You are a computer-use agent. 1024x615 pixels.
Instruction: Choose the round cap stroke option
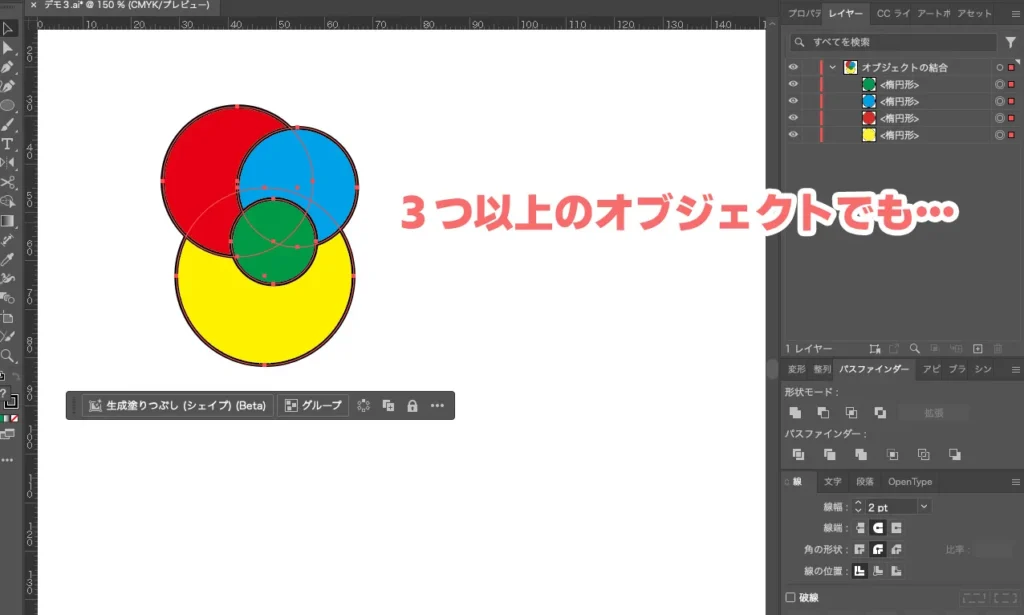tap(878, 527)
